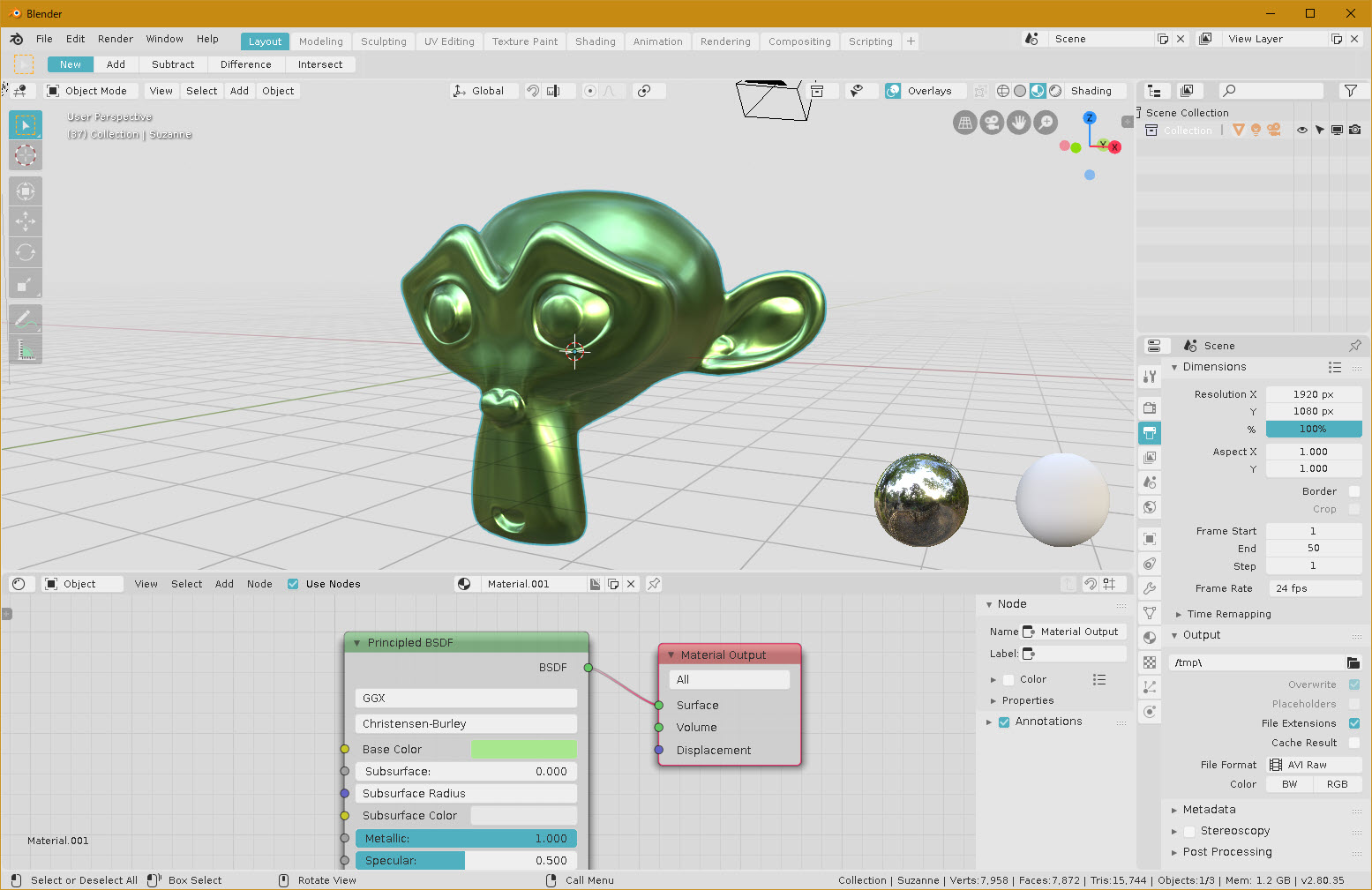Open the GGX distribution dropdown

[466, 698]
